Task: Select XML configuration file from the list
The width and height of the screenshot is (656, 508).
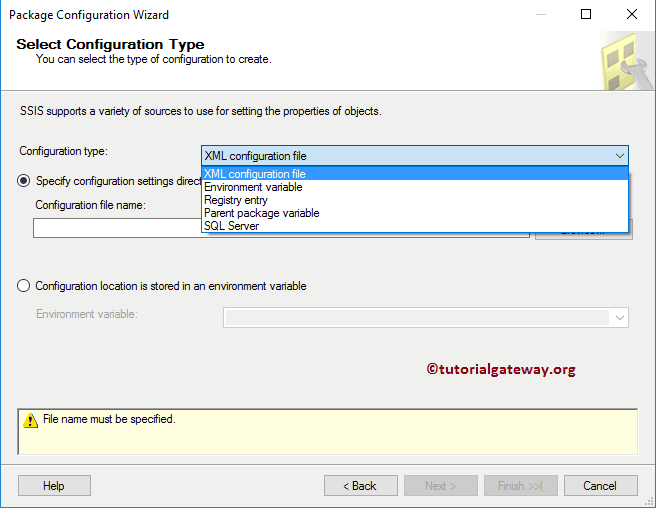Action: [415, 174]
